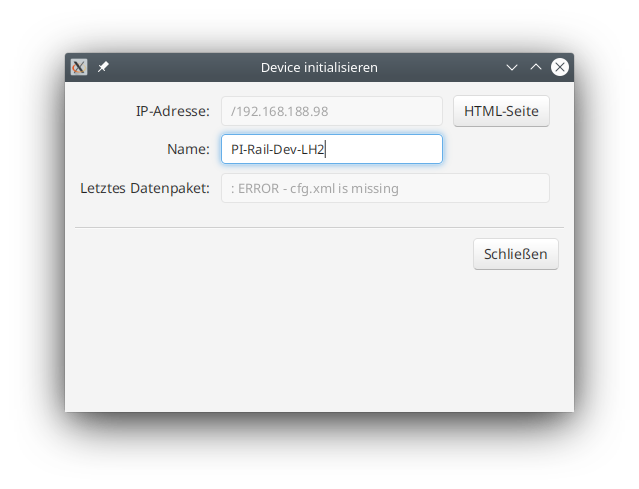
Task: Click the "Letztes Datenpaket:" label
Action: pos(145,188)
